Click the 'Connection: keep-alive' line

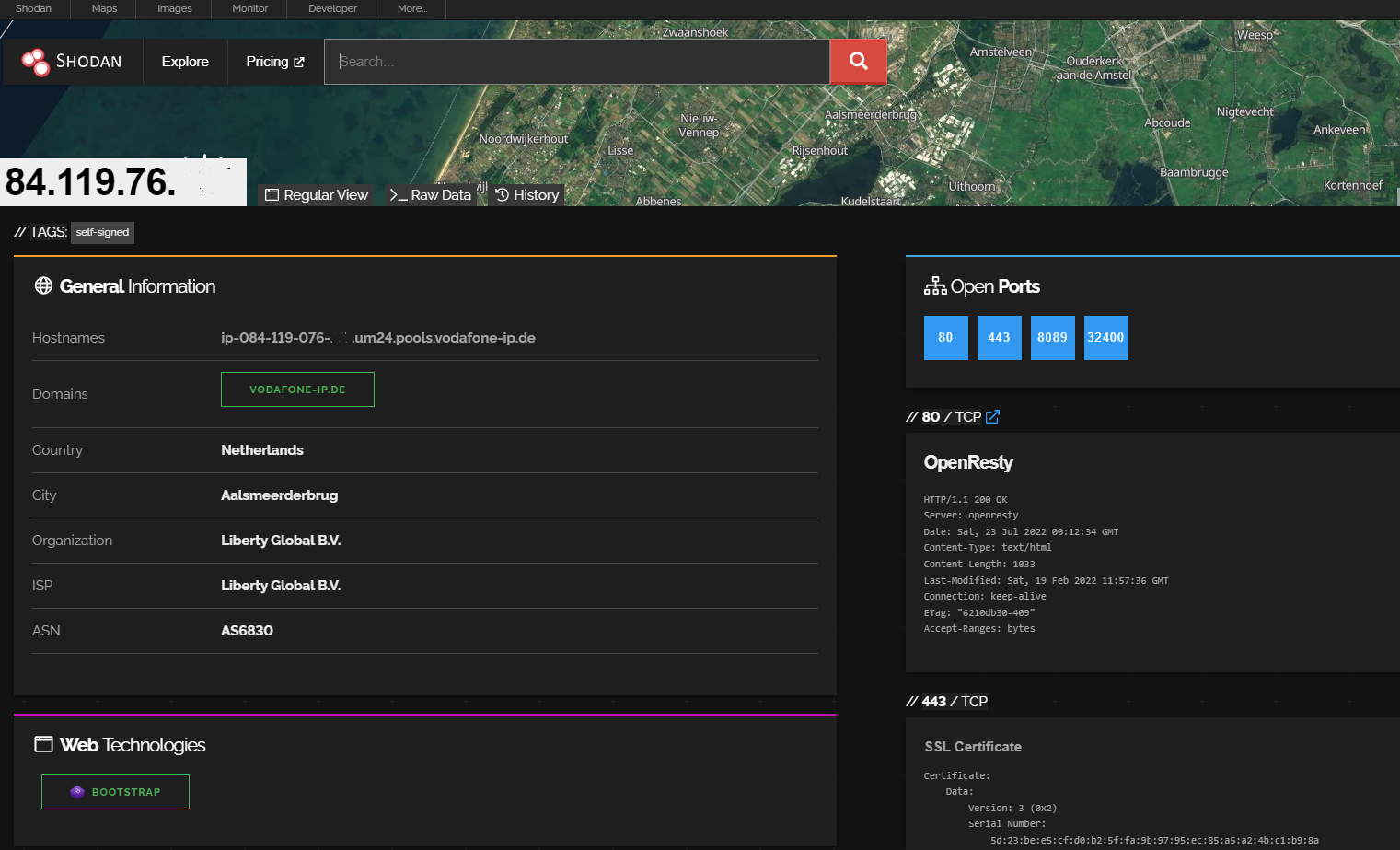985,597
